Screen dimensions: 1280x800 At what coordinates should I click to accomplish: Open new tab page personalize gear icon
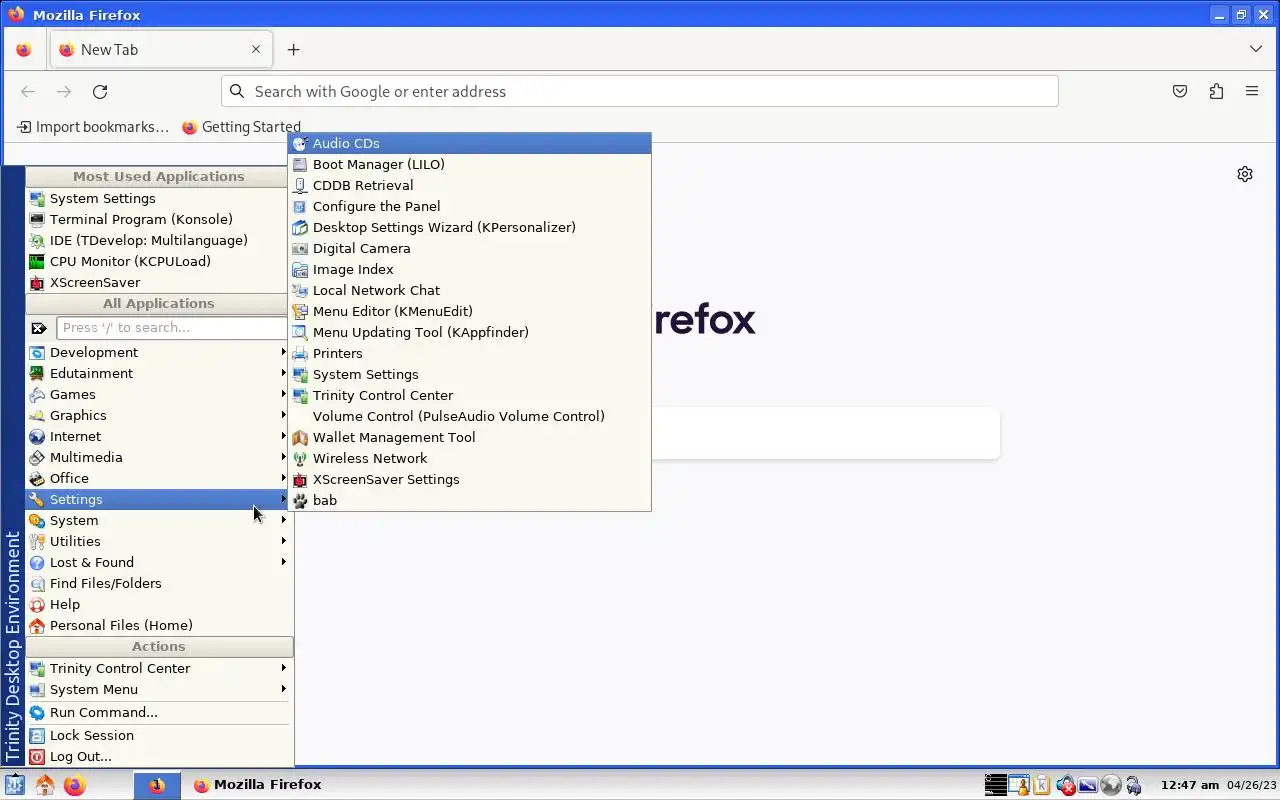(x=1245, y=174)
